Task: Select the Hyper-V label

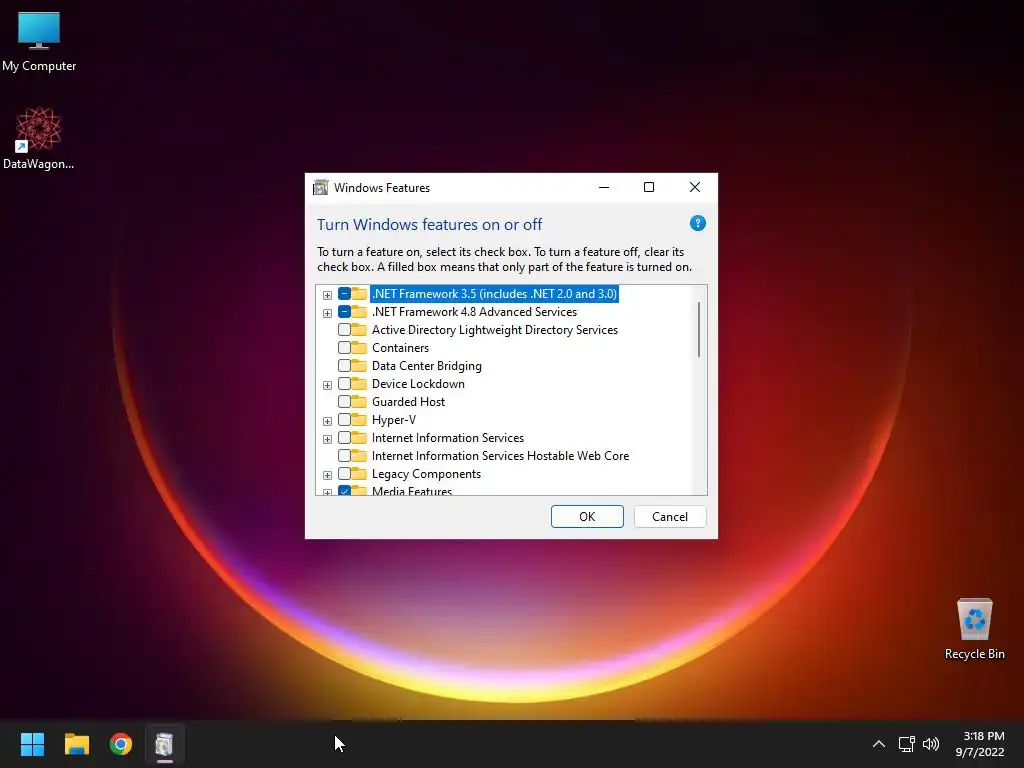Action: 394,419
